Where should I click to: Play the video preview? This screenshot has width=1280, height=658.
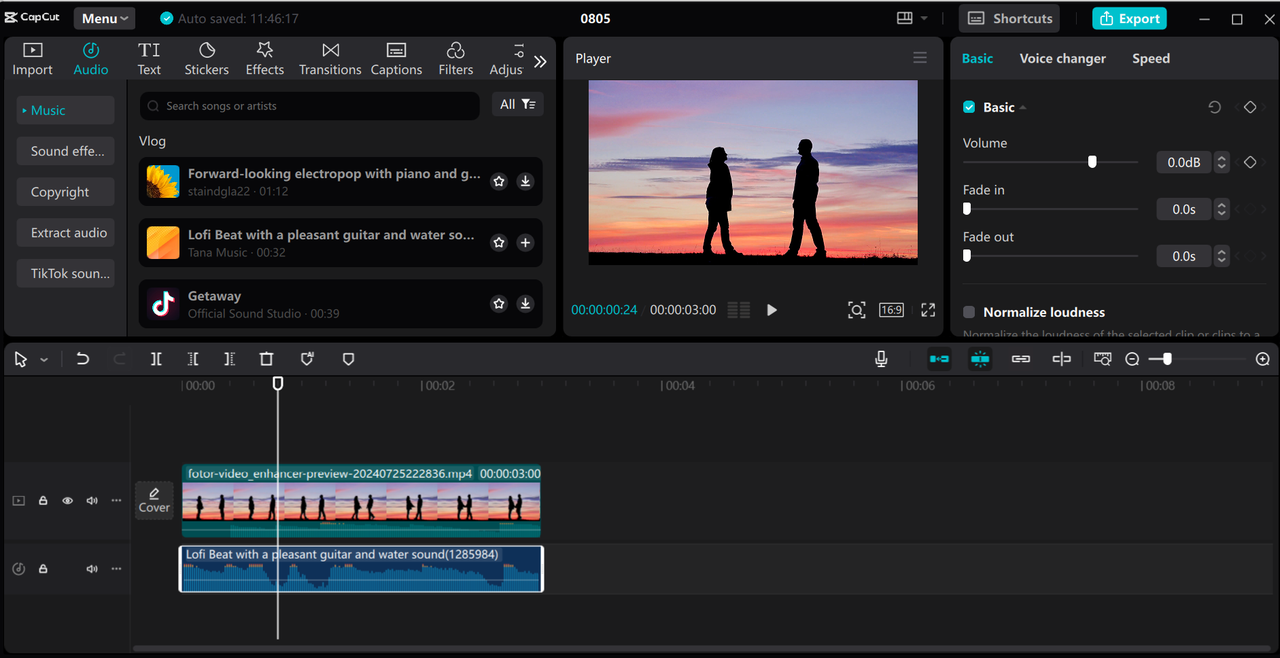772,310
